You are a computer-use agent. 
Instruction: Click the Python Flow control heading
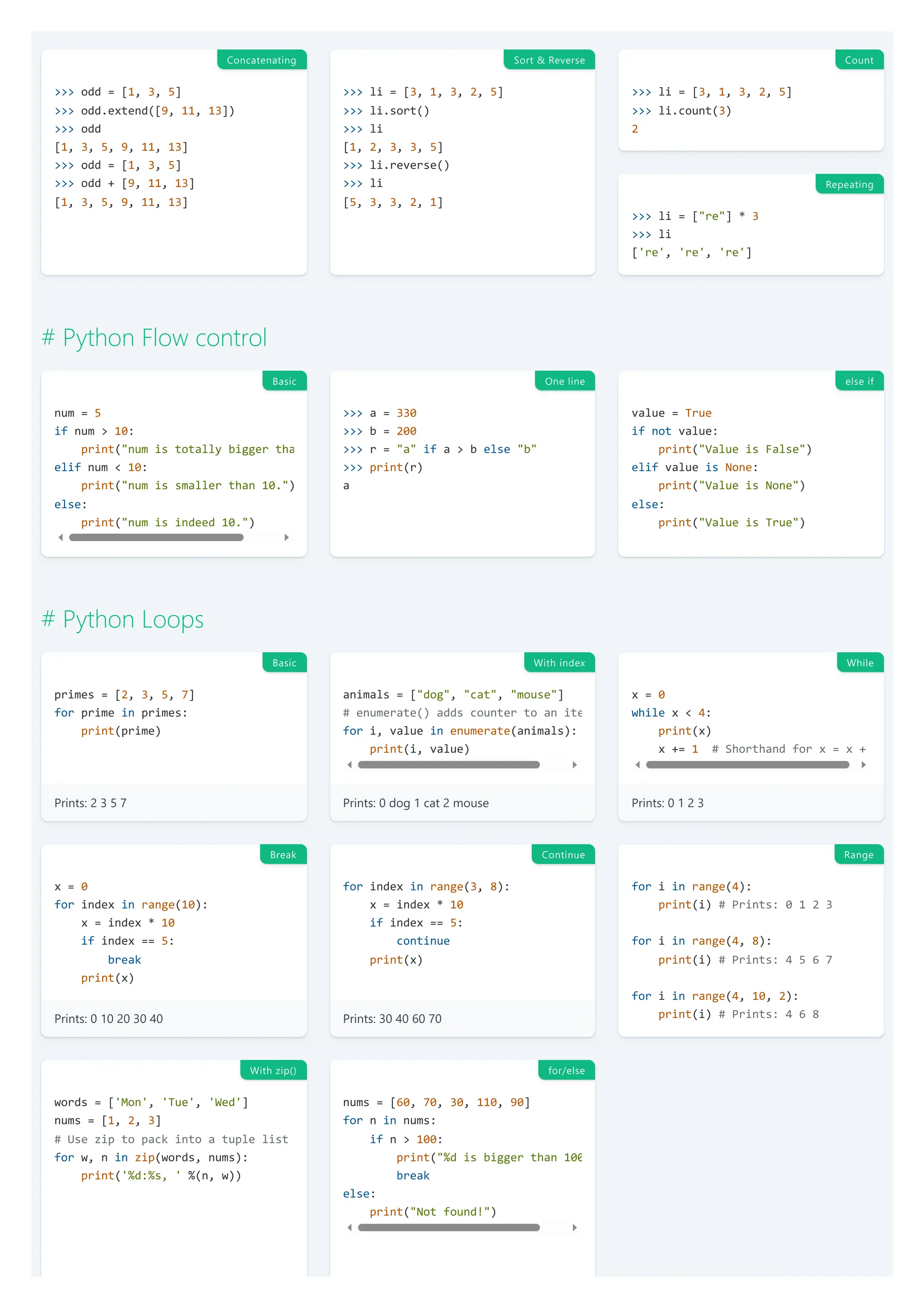[154, 338]
